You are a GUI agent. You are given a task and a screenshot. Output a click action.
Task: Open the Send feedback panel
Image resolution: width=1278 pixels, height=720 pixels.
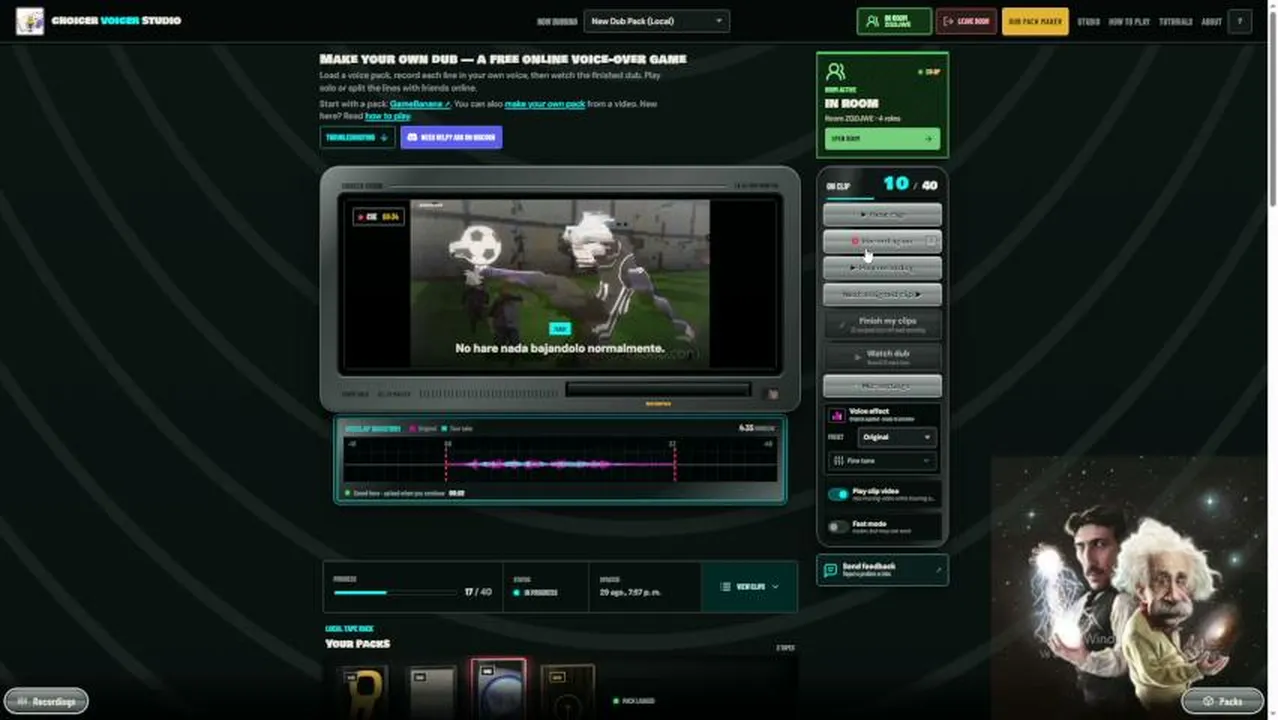point(882,570)
